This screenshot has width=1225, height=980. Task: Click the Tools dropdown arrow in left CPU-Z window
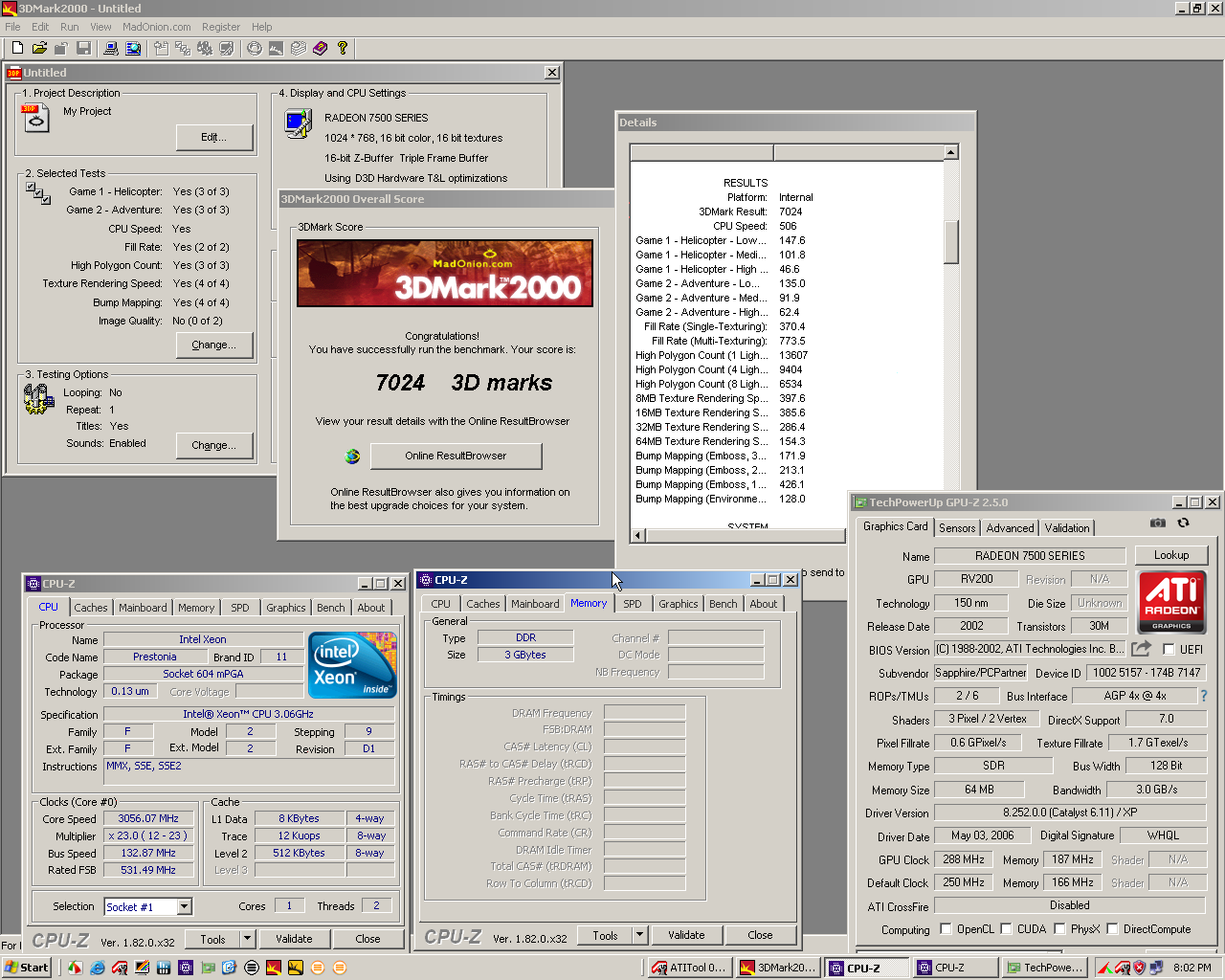click(247, 939)
